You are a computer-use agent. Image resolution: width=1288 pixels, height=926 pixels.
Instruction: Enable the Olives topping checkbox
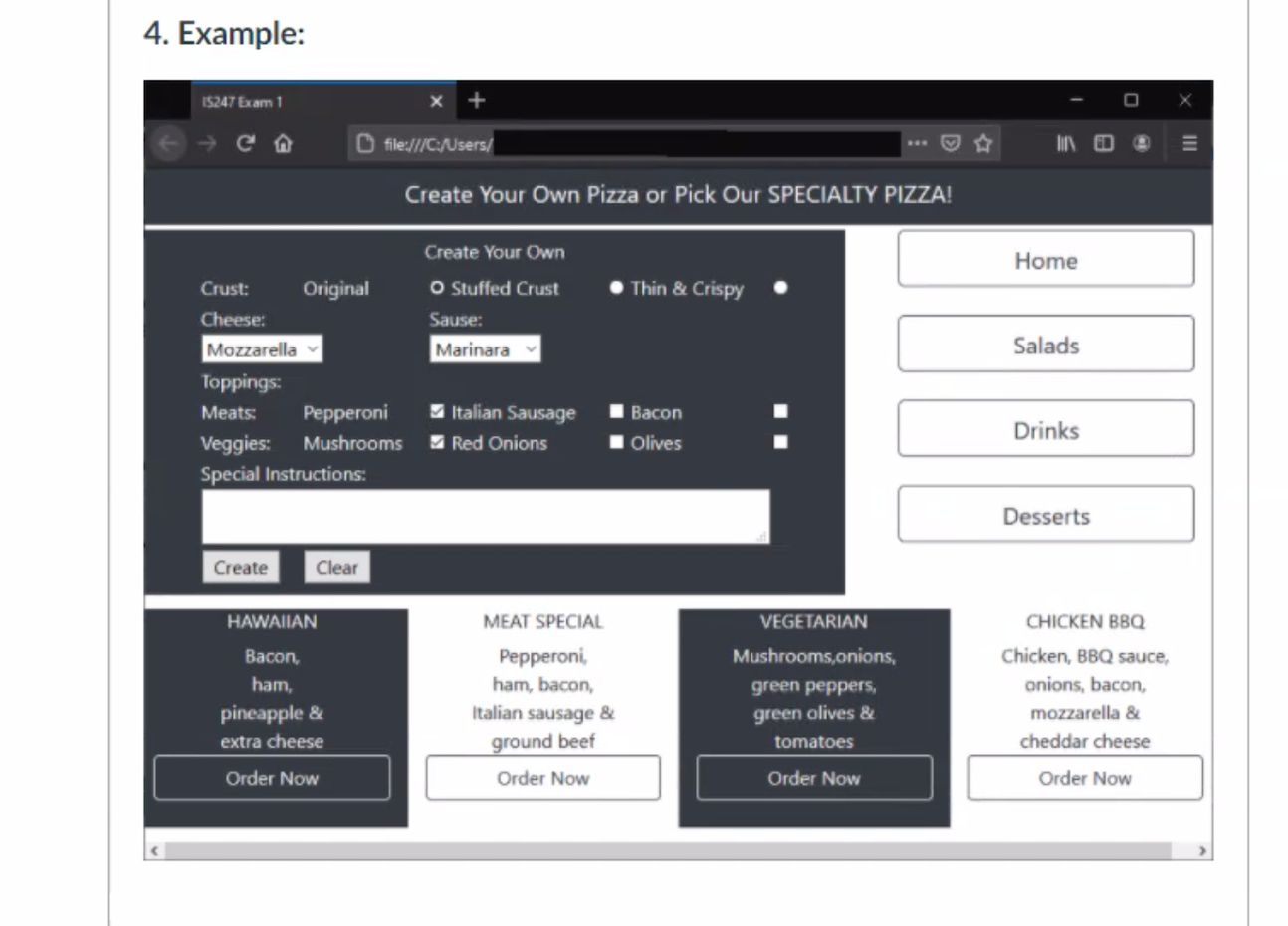click(x=616, y=442)
